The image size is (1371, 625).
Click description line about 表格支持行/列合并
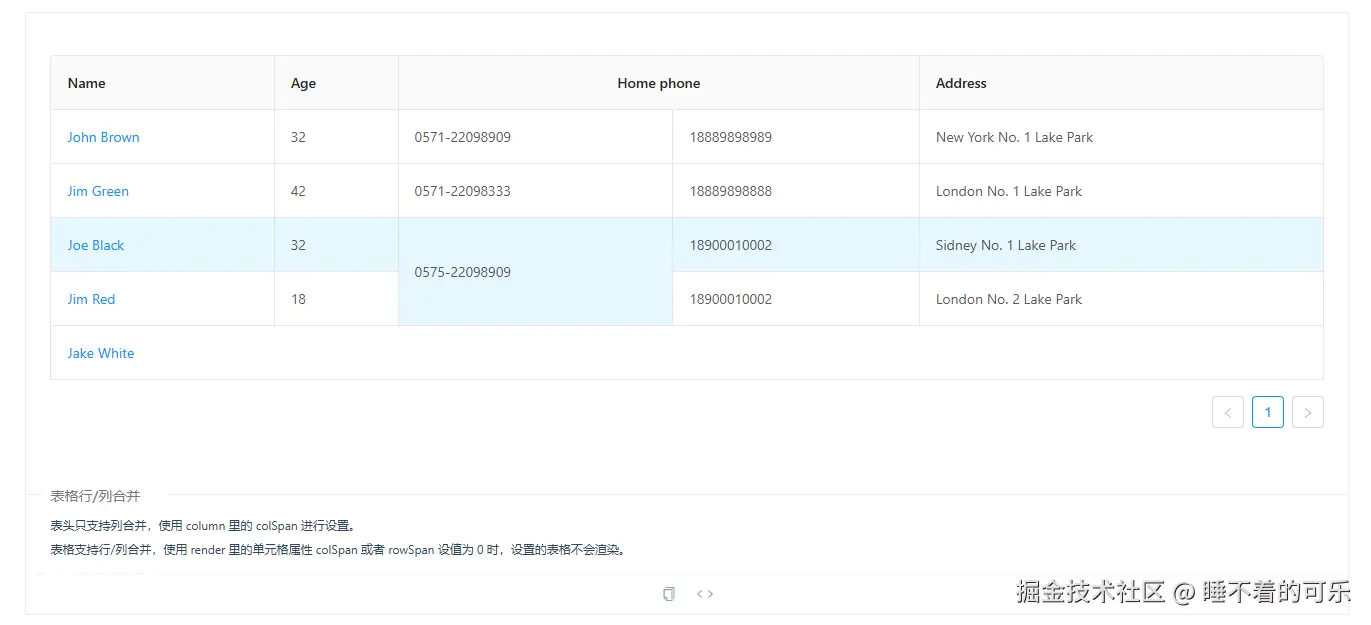coord(339,550)
